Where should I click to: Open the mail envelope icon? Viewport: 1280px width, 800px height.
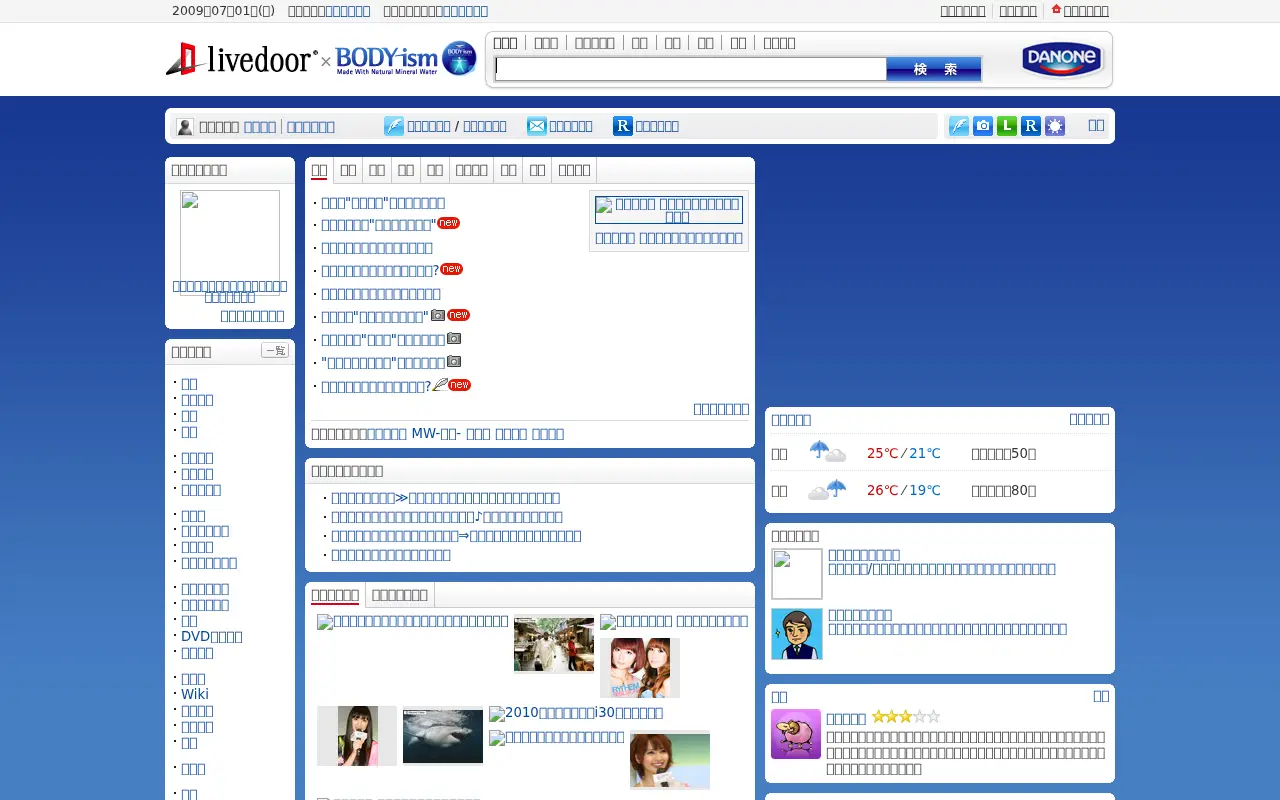537,126
